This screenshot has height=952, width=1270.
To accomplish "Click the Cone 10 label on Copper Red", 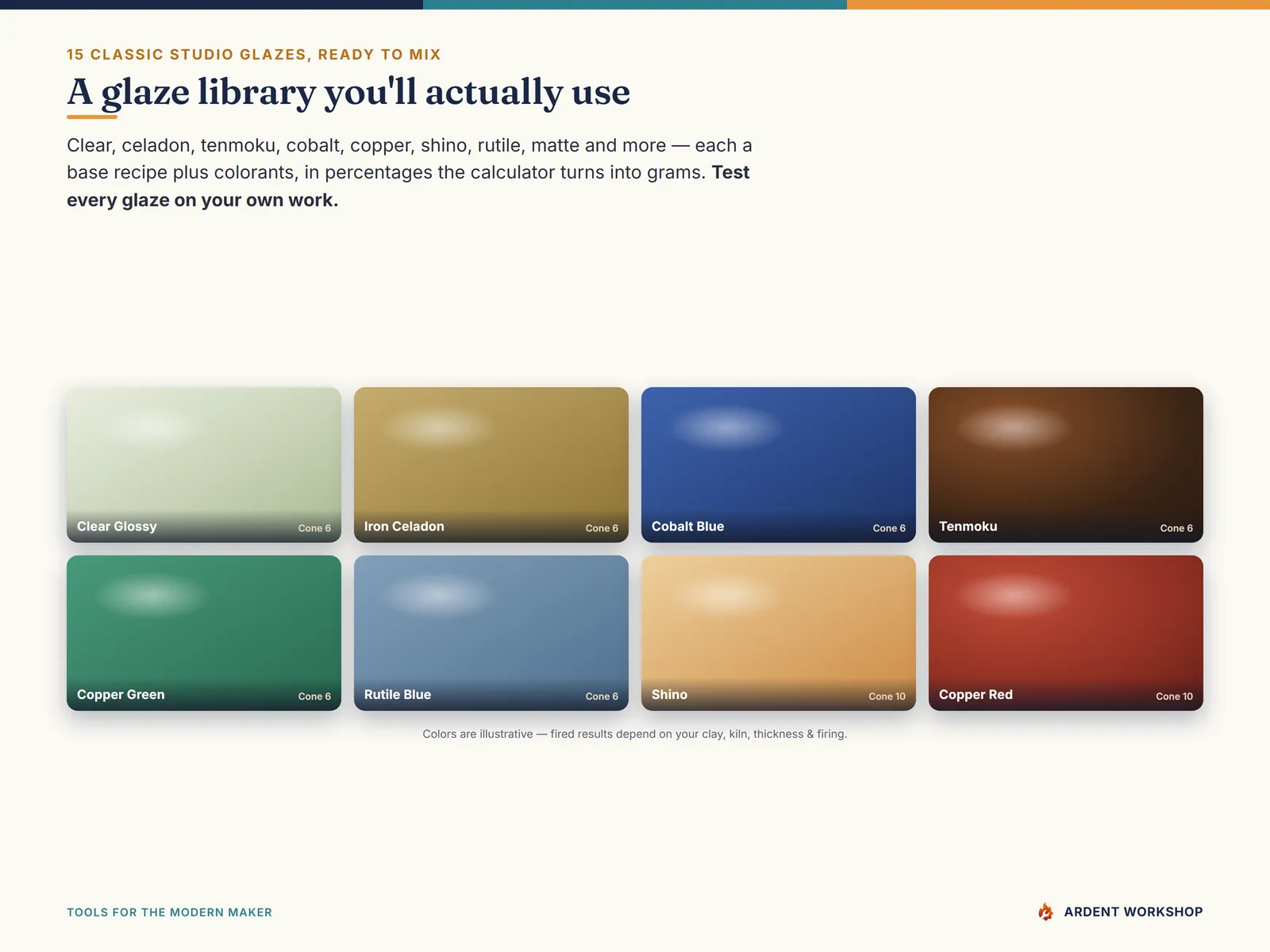I will [x=1174, y=697].
